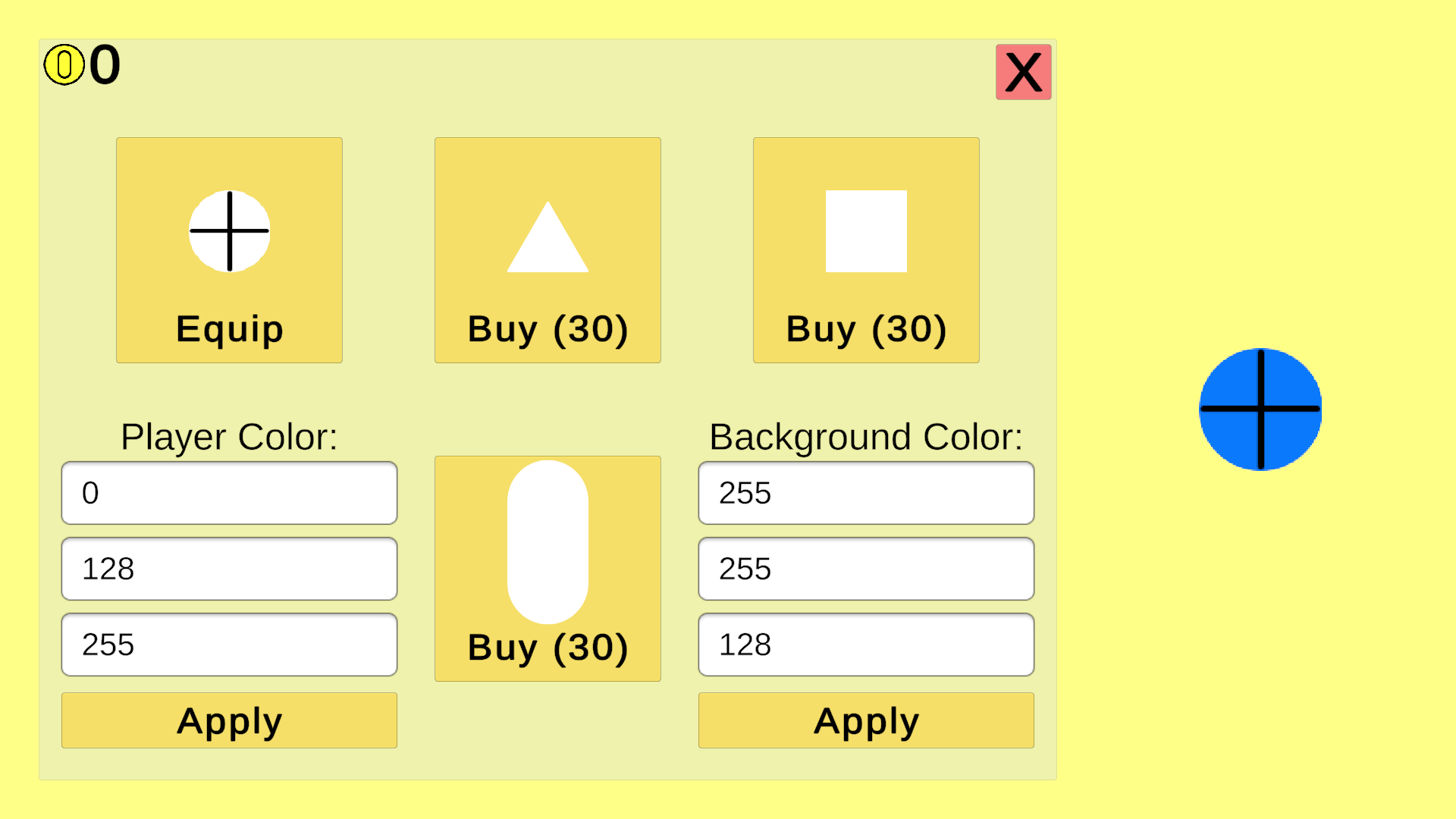
Task: Select the white capsule skin icon
Action: [x=548, y=542]
